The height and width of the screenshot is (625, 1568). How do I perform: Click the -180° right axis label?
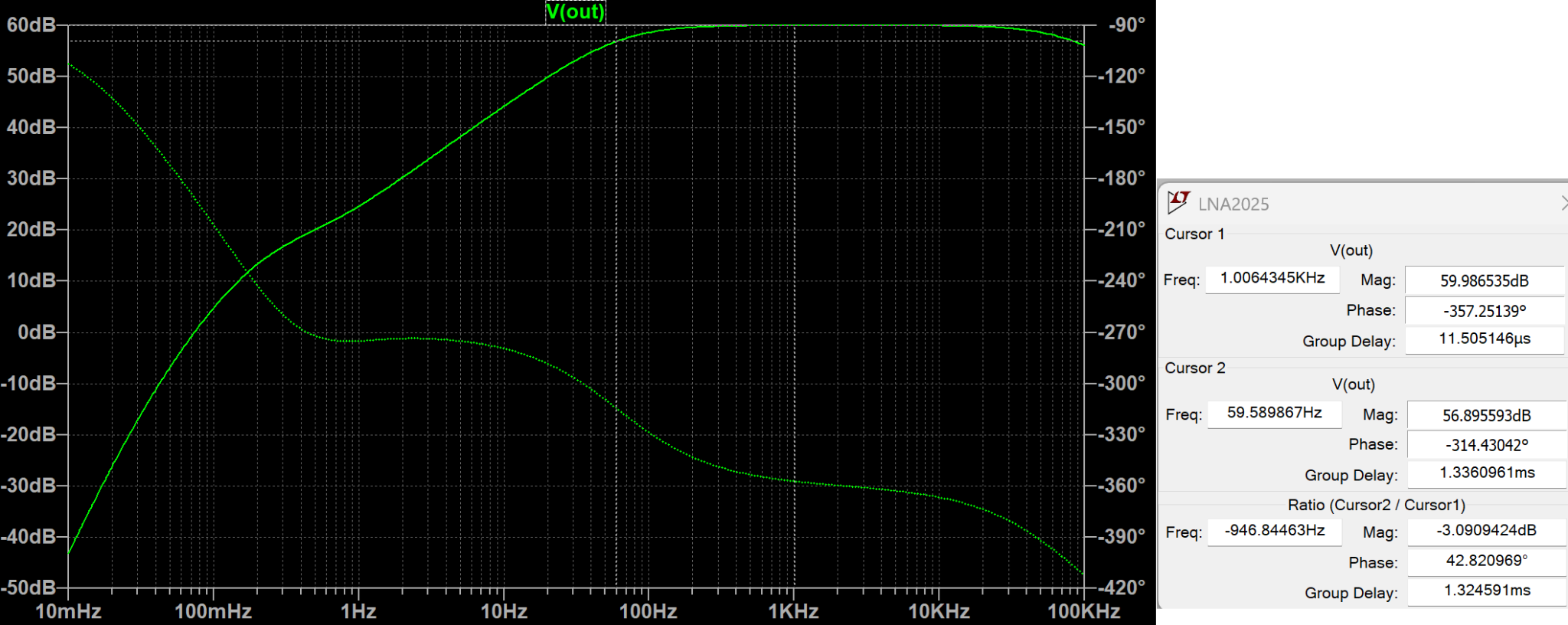coord(1122,178)
